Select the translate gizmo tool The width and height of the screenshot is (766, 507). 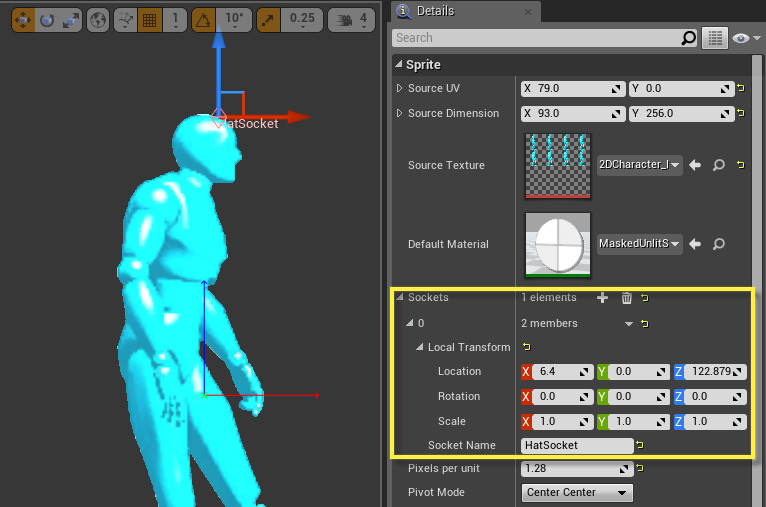coord(21,19)
